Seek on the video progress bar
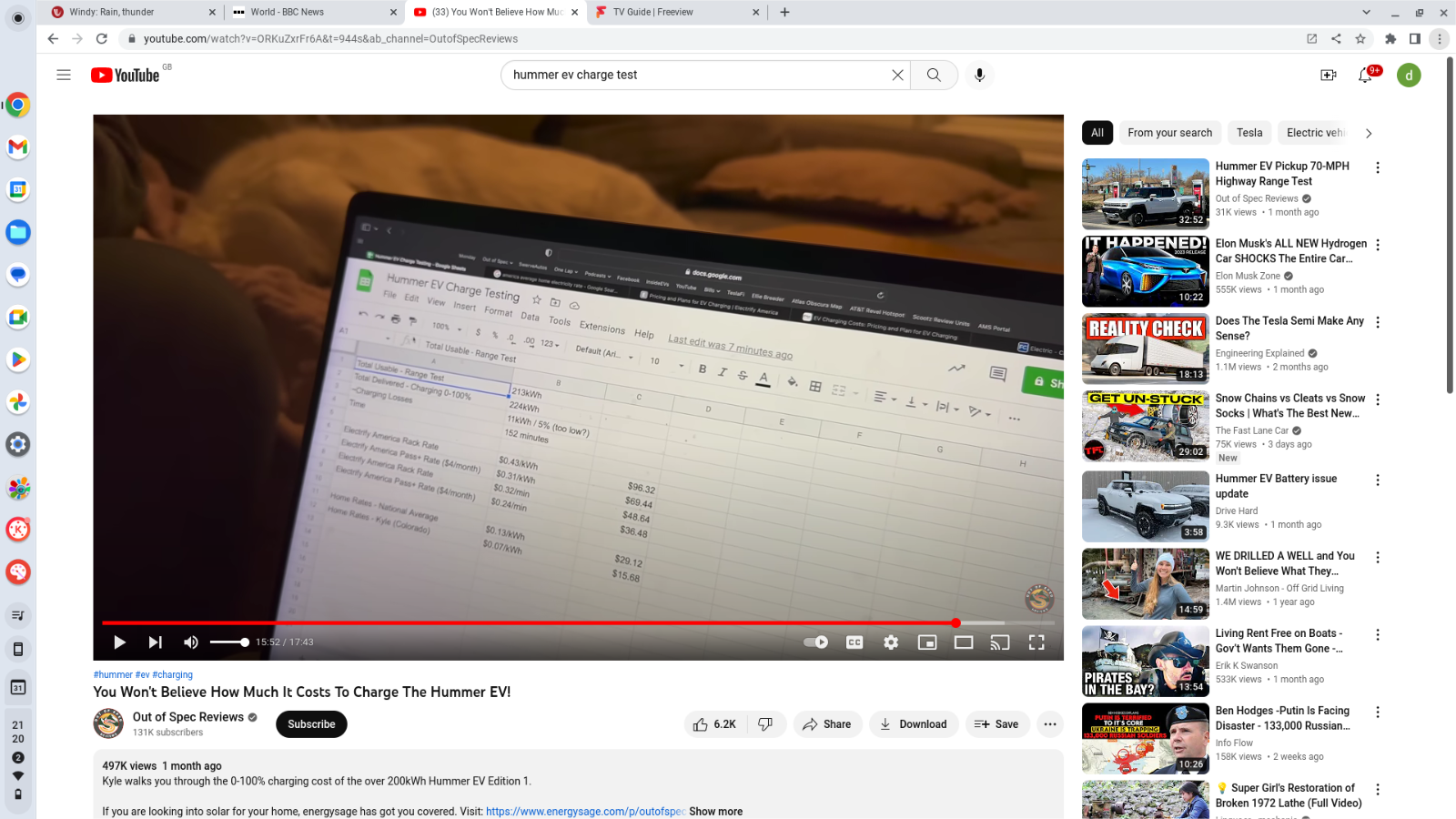Screen dimensions: 1456x819 578,623
